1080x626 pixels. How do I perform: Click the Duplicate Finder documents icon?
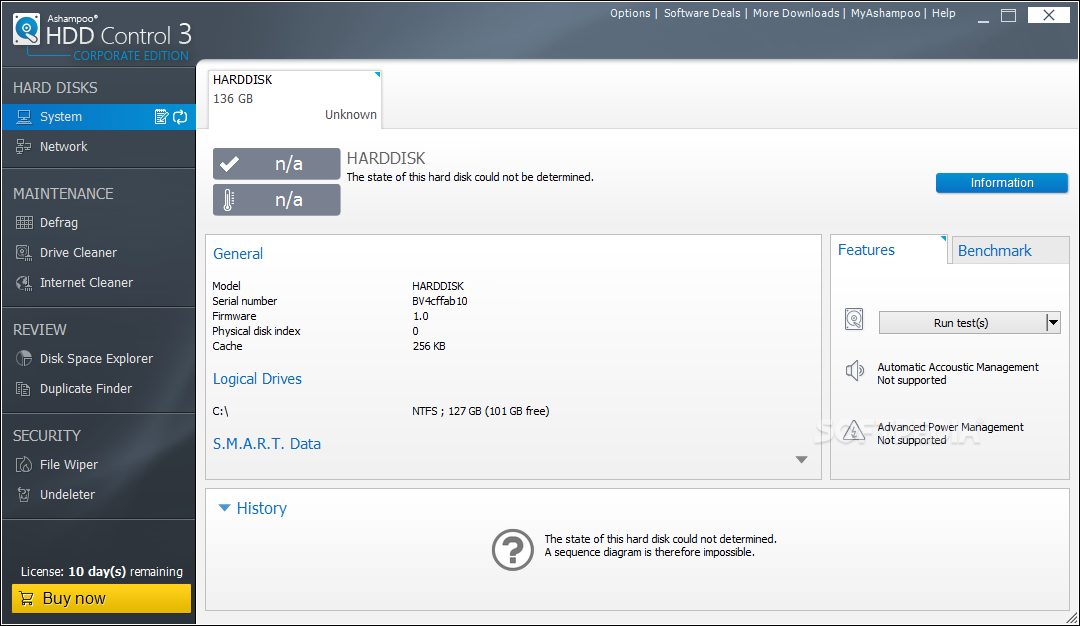pos(24,388)
